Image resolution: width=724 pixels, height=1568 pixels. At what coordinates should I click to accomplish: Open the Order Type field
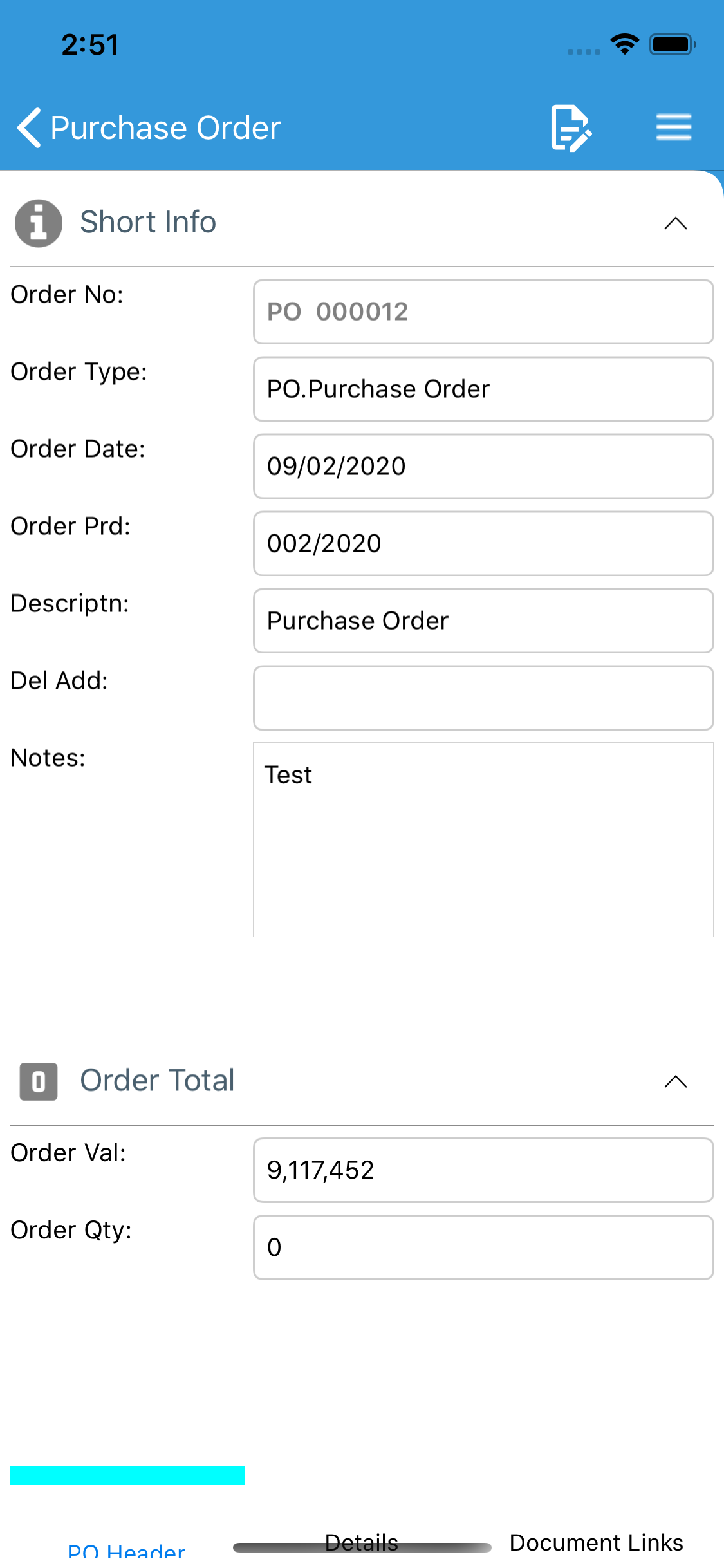(483, 389)
